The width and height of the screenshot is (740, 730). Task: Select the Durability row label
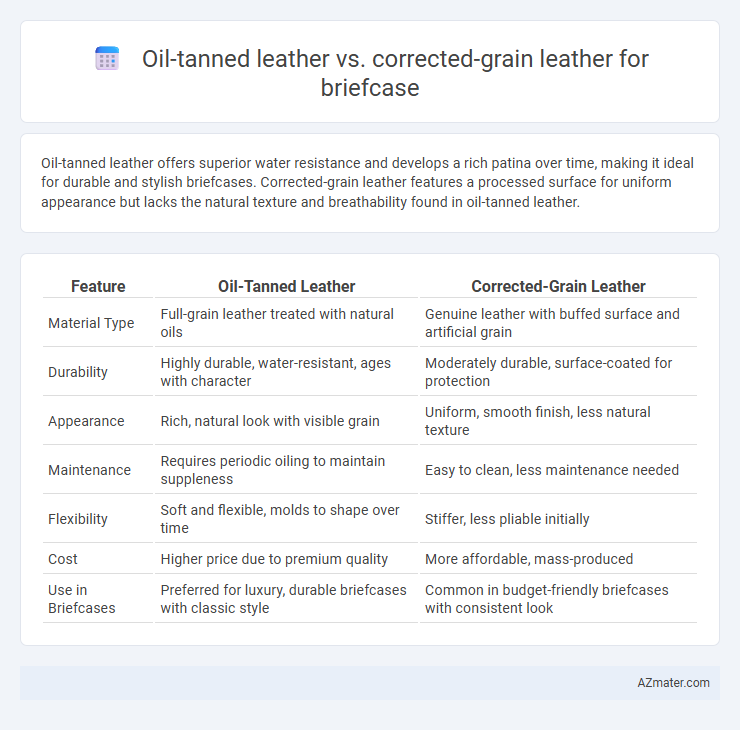coord(78,372)
